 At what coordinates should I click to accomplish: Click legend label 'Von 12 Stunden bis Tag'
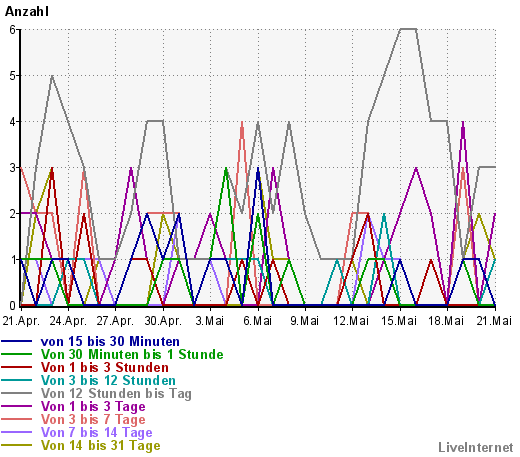coord(116,393)
